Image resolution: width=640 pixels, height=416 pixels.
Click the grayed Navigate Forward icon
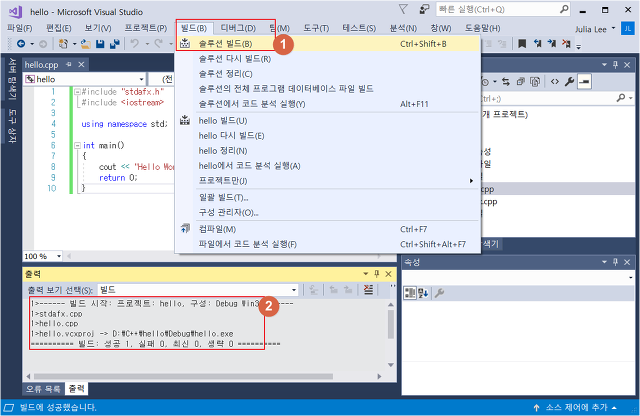[x=43, y=44]
